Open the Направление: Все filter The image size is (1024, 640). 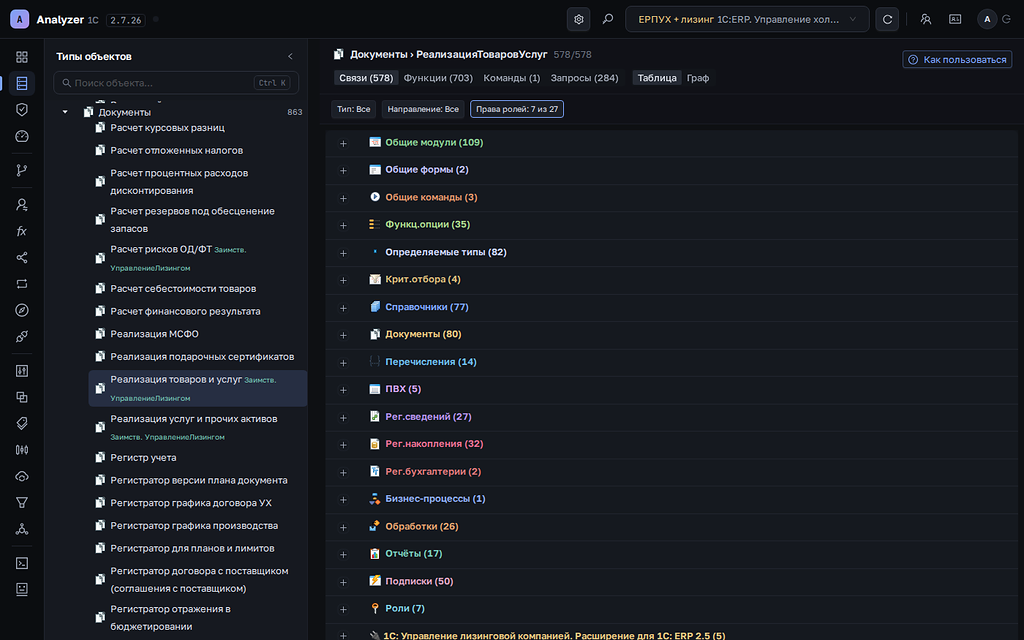tap(423, 109)
